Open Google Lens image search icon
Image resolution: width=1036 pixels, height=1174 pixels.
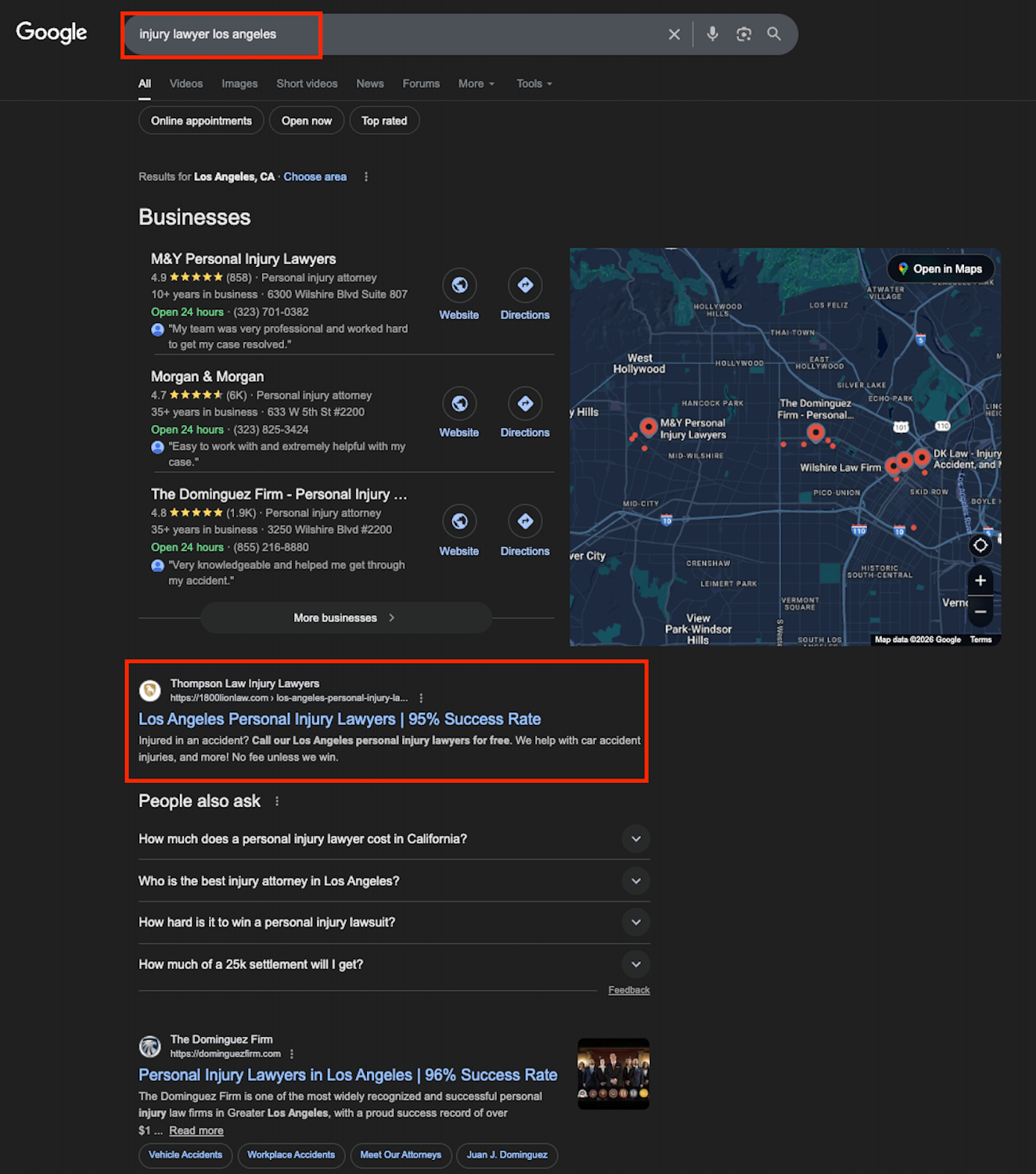(x=744, y=34)
